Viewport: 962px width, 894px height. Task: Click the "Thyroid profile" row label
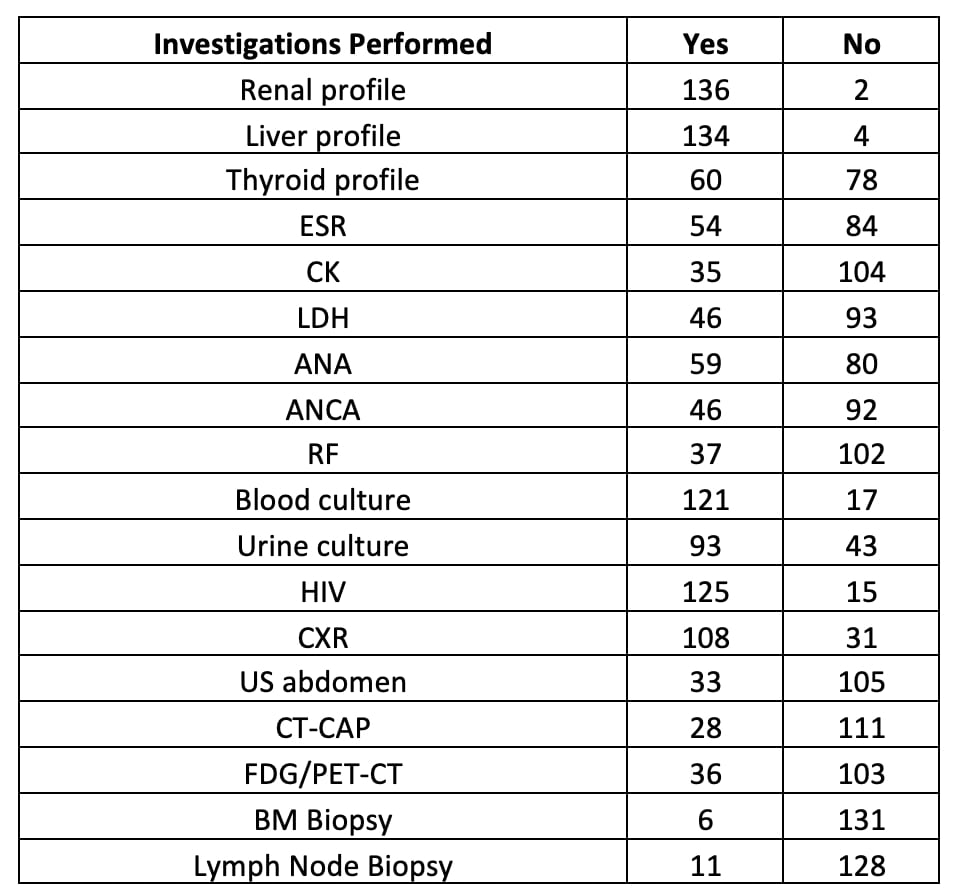(322, 181)
